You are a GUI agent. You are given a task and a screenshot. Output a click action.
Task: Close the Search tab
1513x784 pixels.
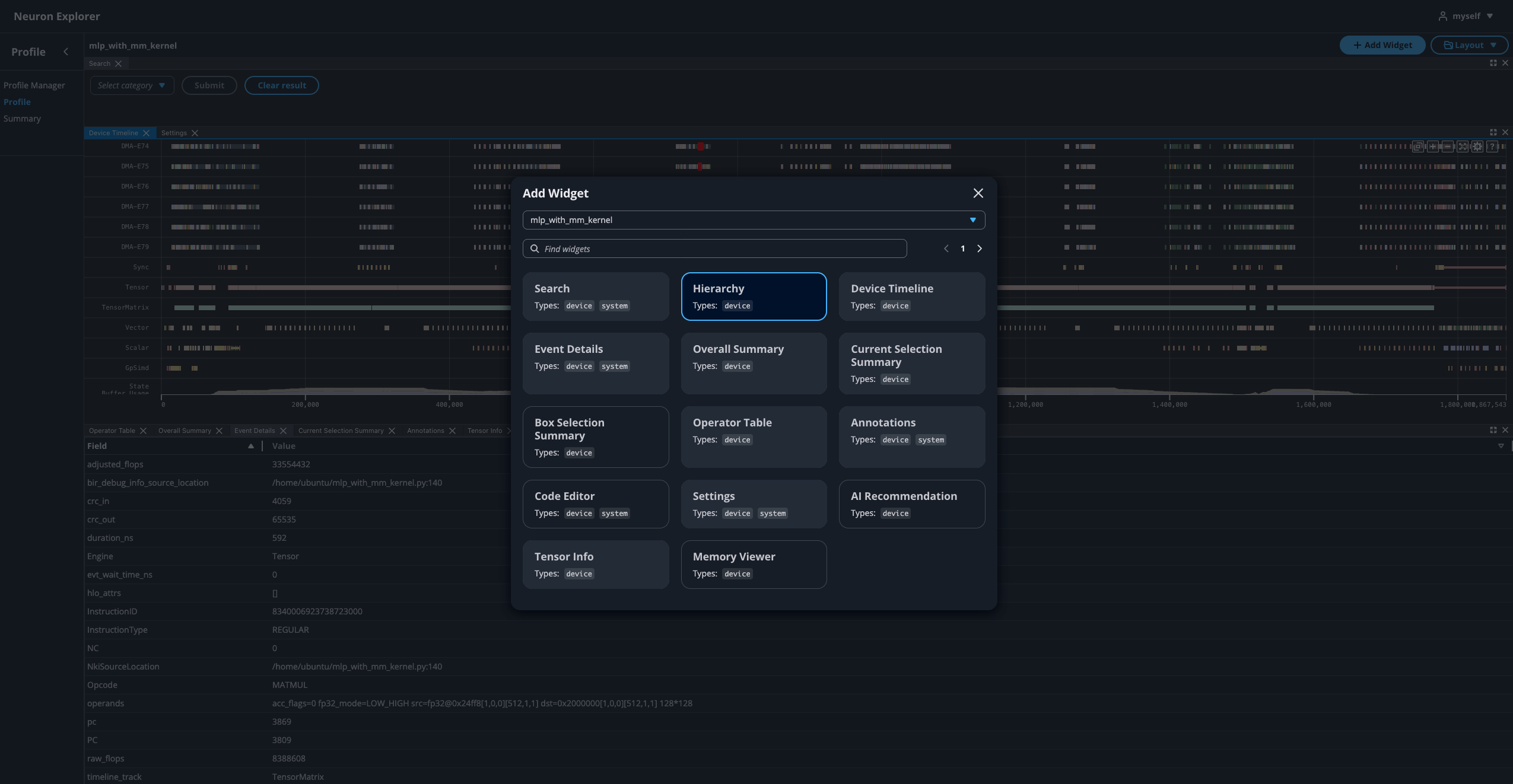(x=118, y=63)
